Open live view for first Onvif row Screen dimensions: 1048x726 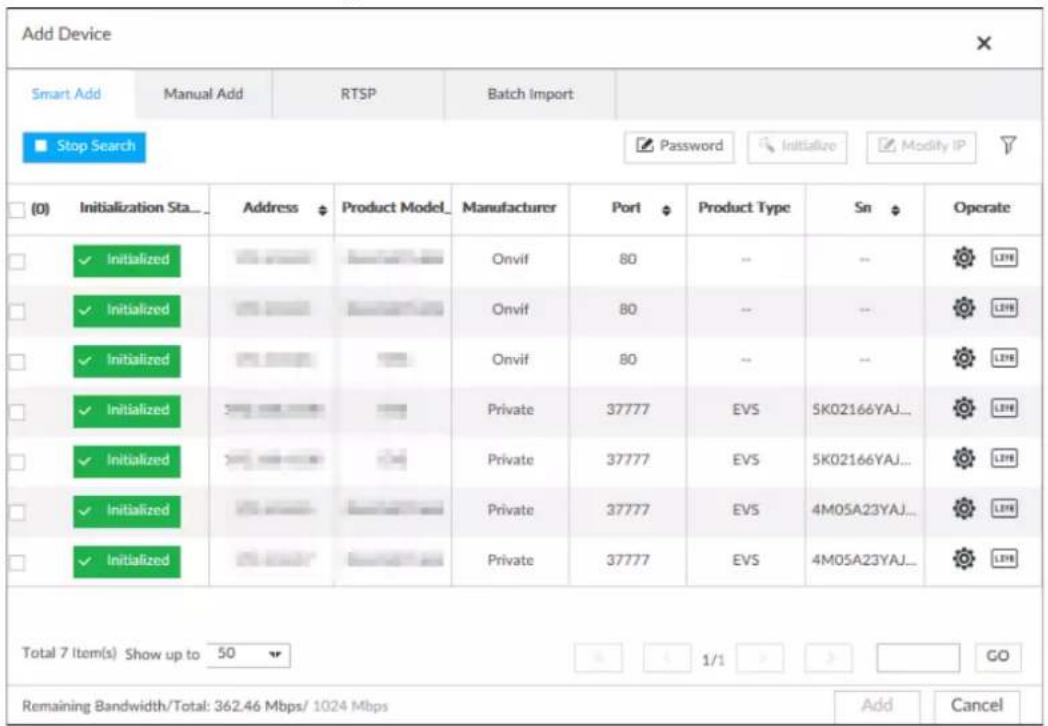point(1004,257)
